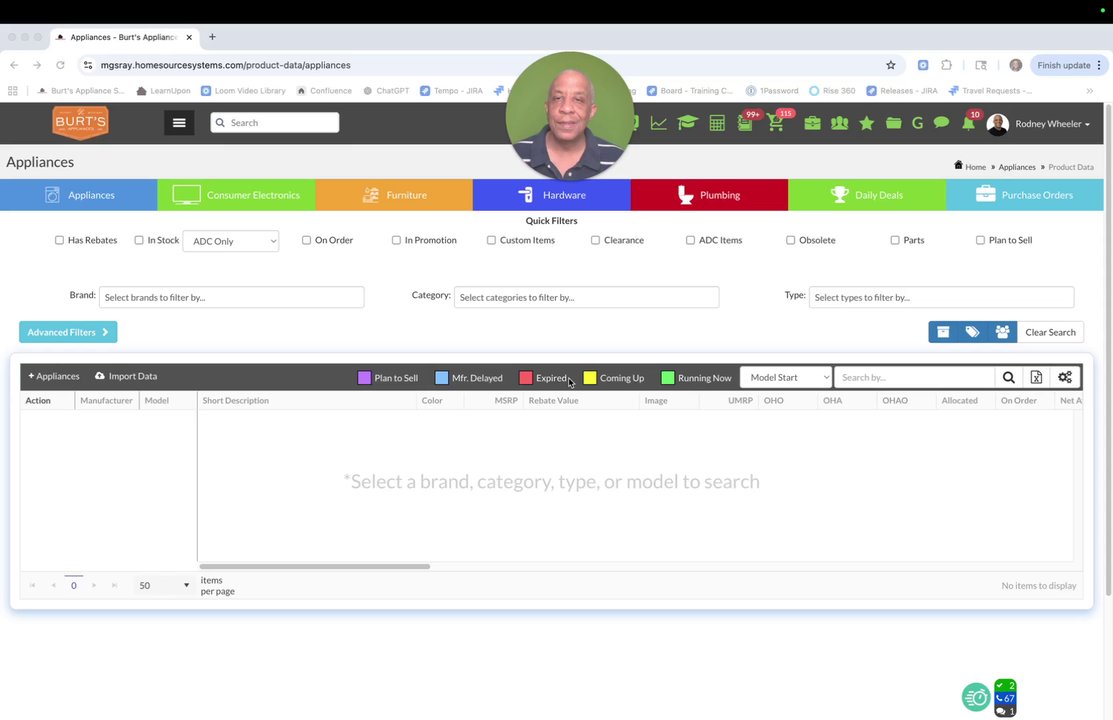Click the purple Plan to Sell swatch
Screen dimensions: 1113x720
point(364,378)
